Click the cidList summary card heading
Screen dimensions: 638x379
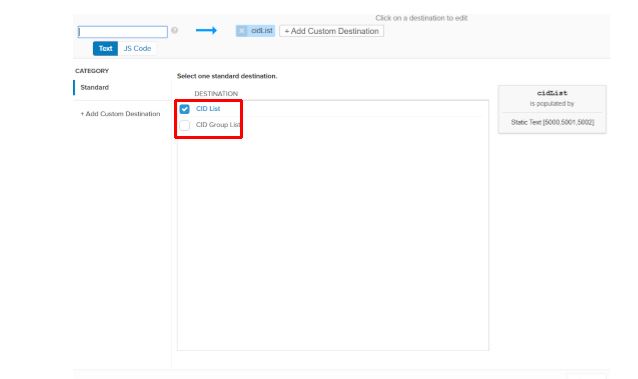pyautogui.click(x=552, y=93)
